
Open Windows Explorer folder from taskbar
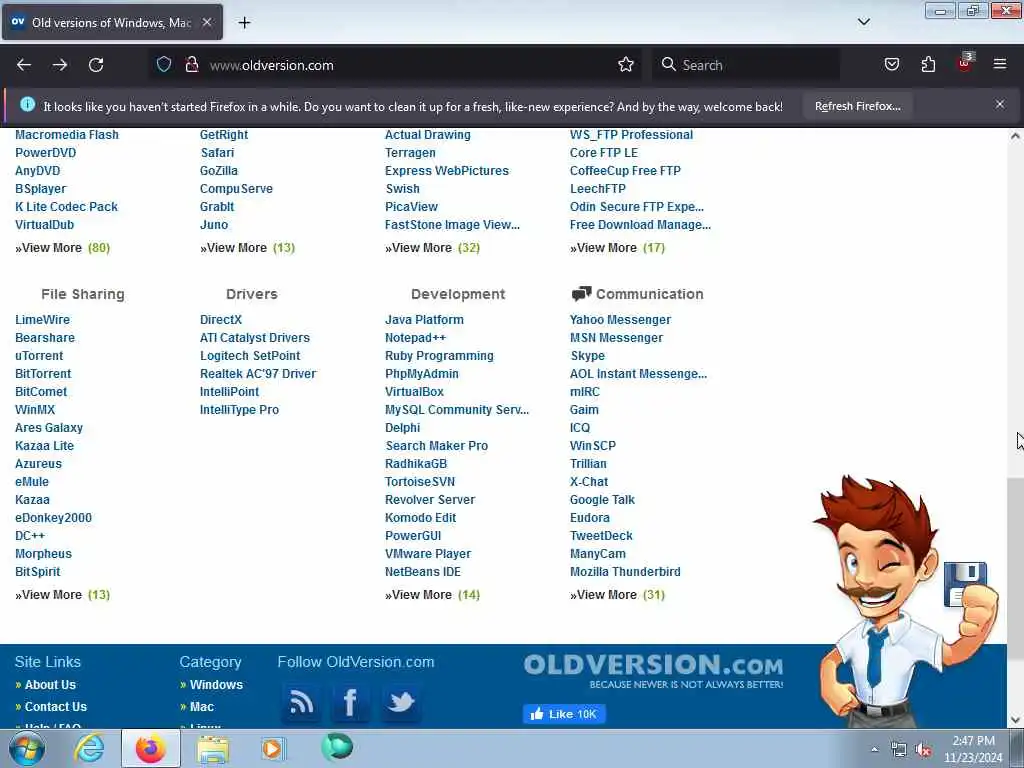tap(213, 749)
